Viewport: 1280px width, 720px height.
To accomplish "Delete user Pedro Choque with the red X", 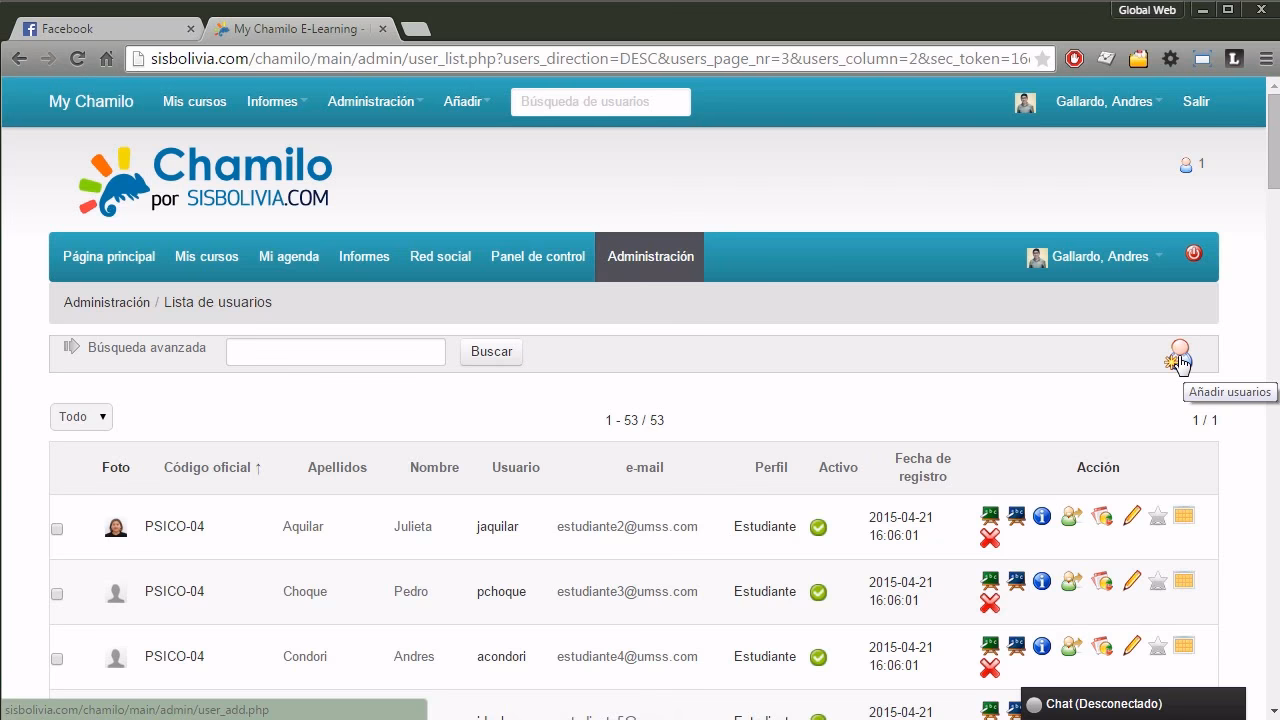I will [x=990, y=603].
